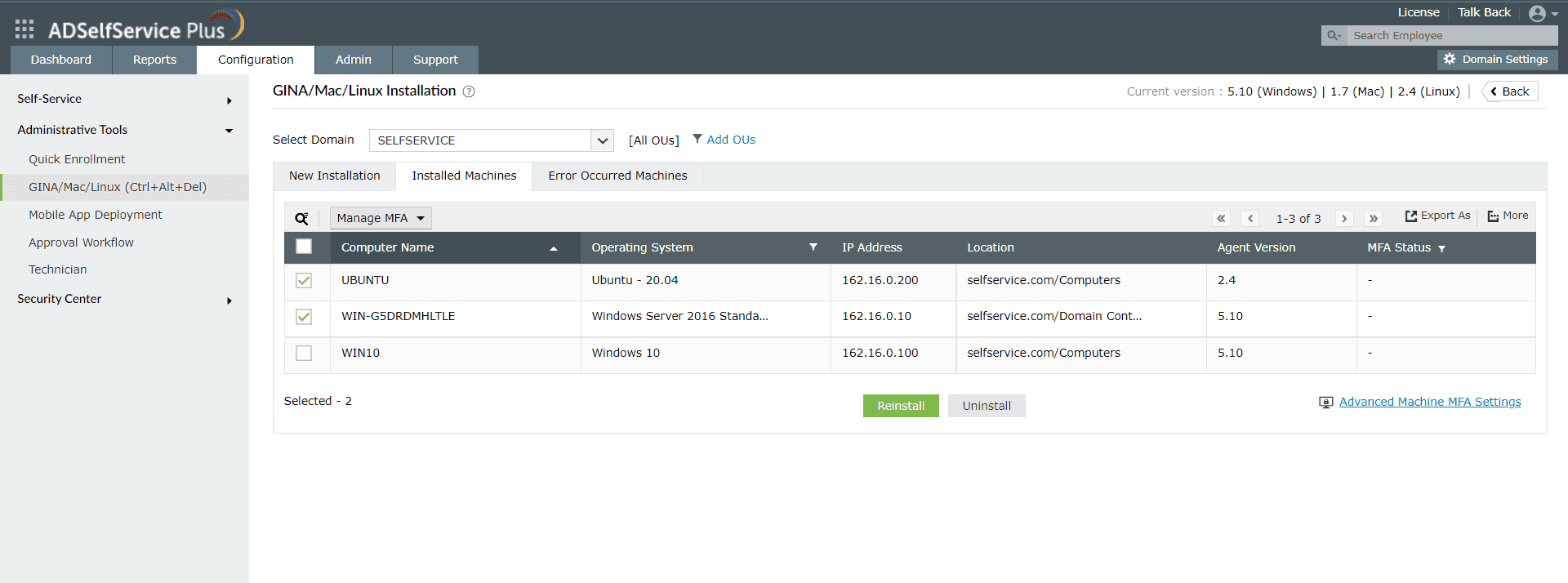The image size is (1568, 583).
Task: Filter the Operating System column
Action: 813,247
